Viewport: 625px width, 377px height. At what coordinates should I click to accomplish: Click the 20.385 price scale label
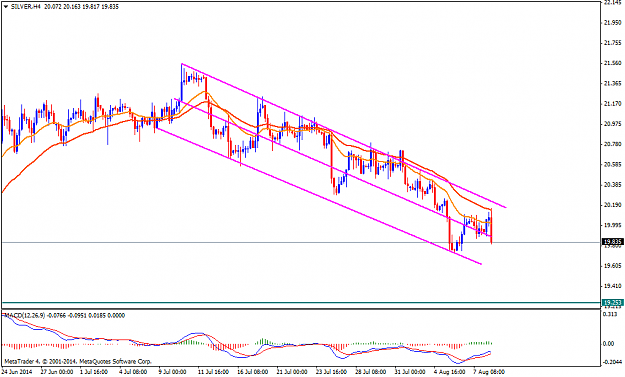click(x=613, y=185)
